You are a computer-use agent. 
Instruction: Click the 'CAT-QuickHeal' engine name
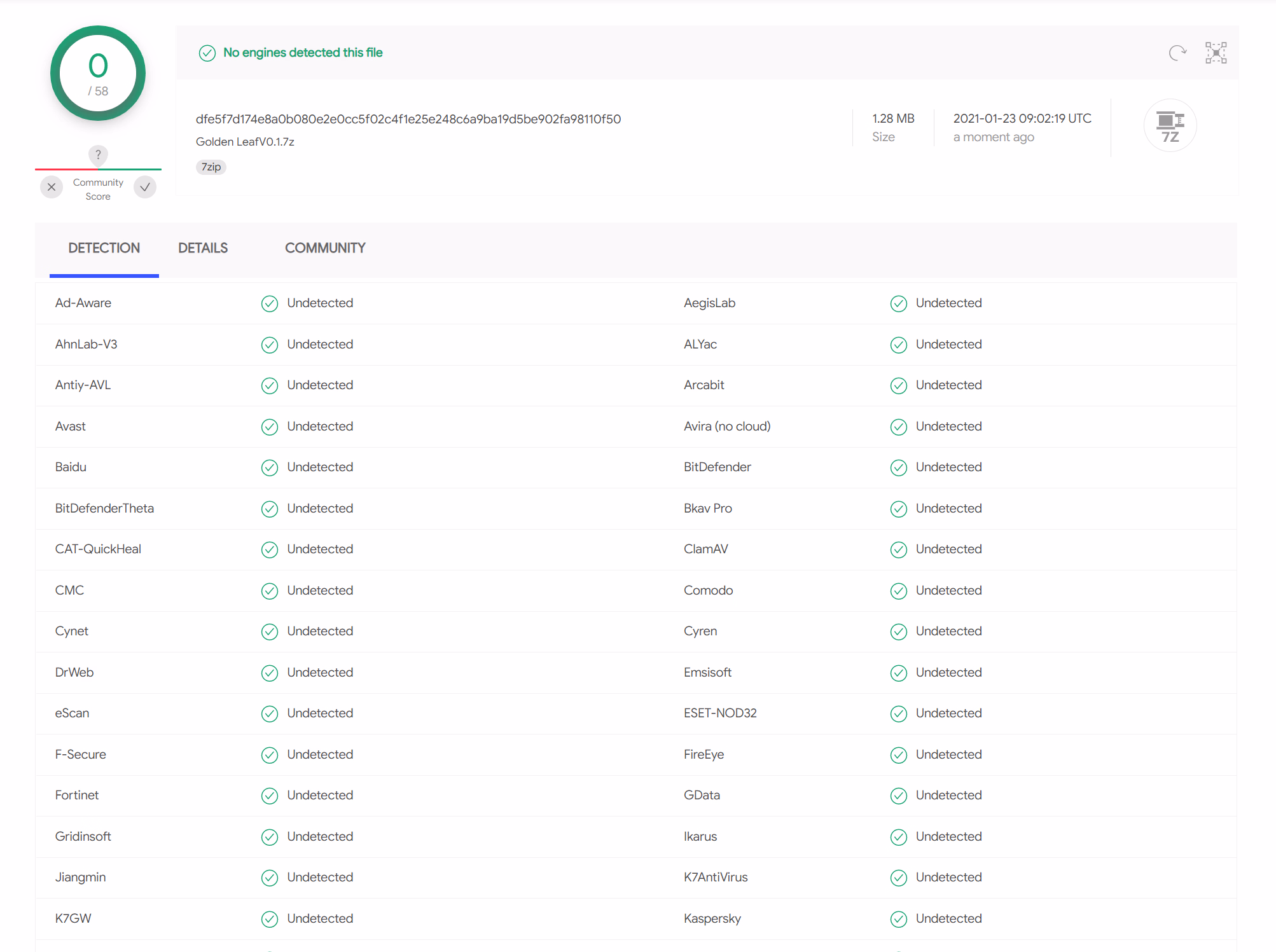[x=98, y=549]
